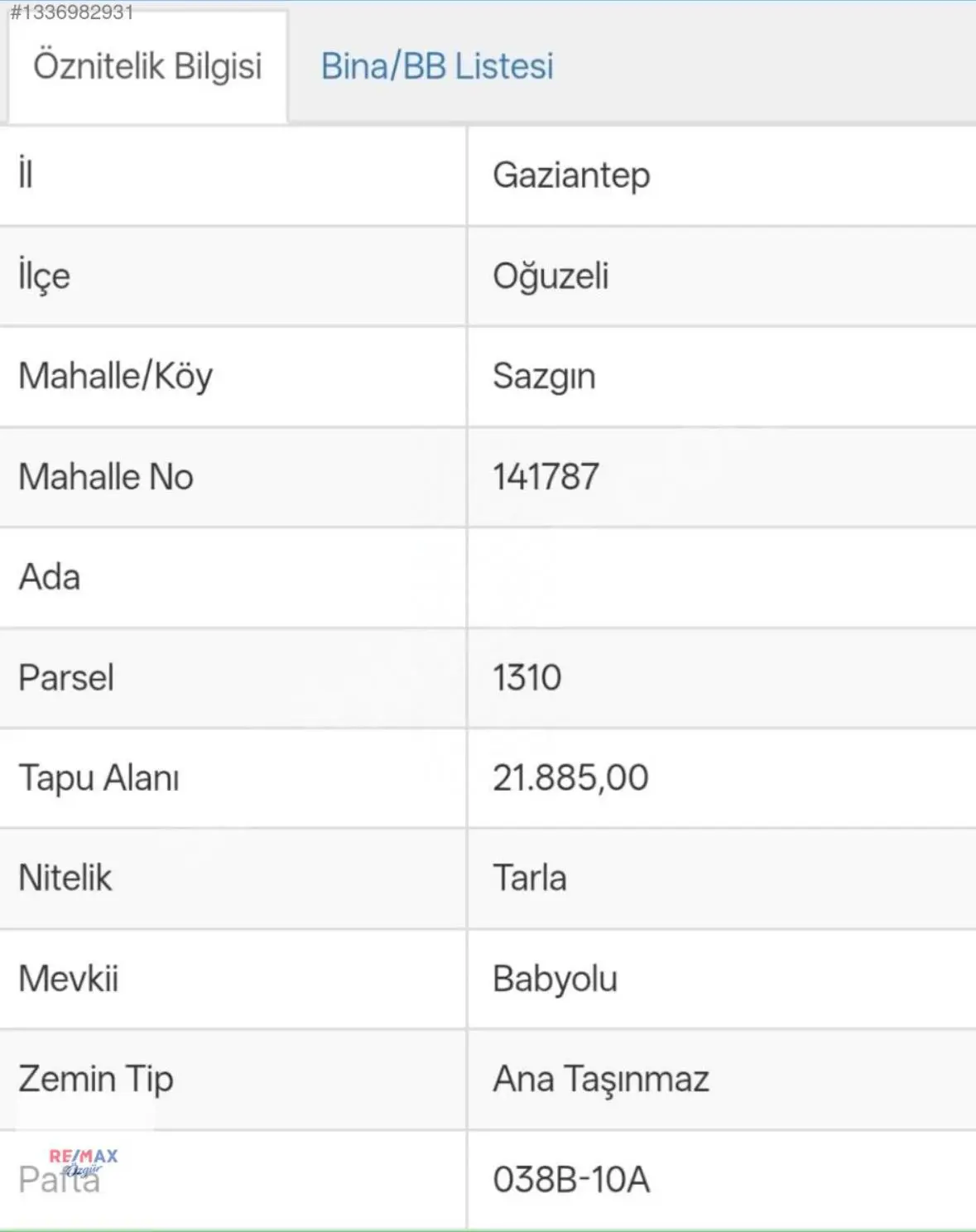Switch to the Bina/BB Listesi tab

[x=437, y=66]
